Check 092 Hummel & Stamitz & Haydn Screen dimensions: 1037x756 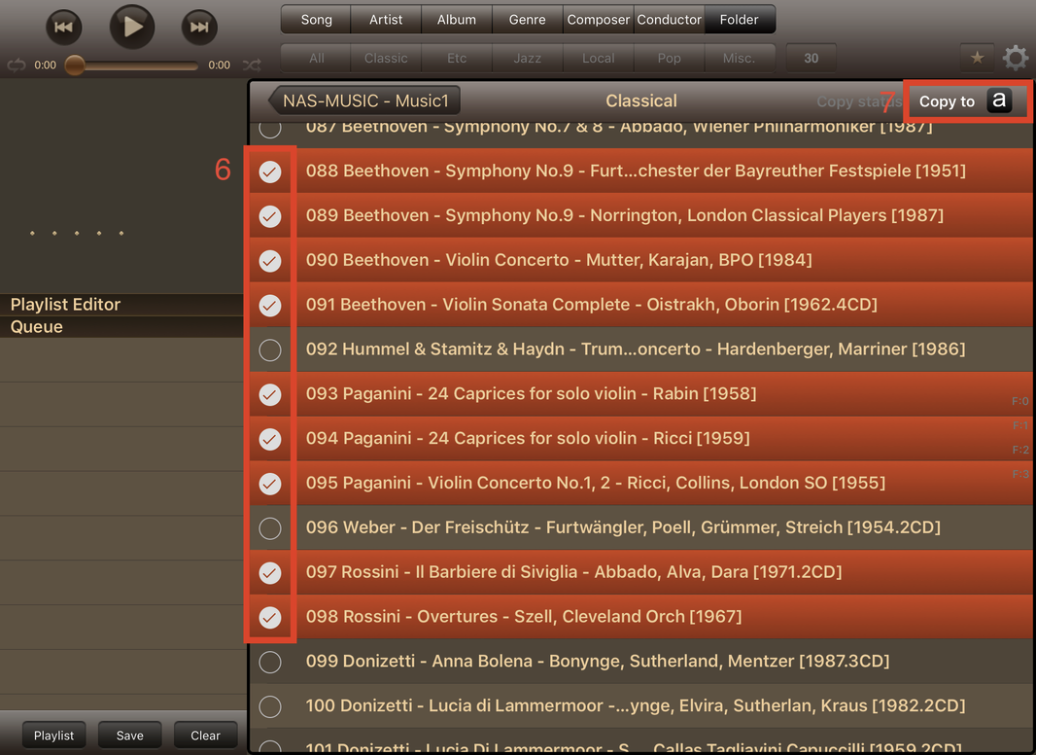point(270,350)
